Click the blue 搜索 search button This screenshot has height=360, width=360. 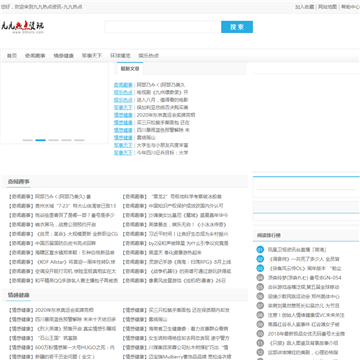tap(237, 27)
